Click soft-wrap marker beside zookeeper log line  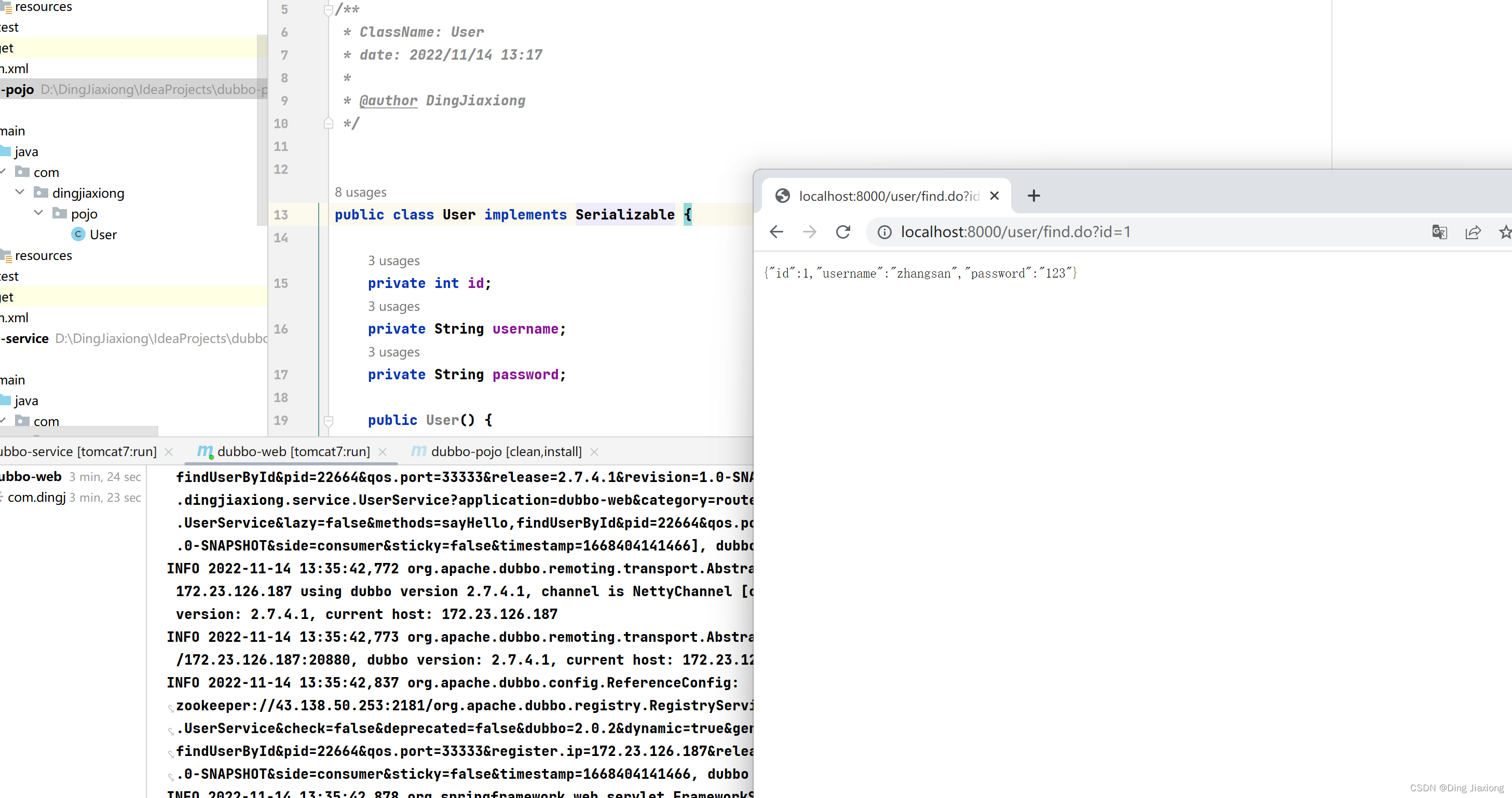171,708
